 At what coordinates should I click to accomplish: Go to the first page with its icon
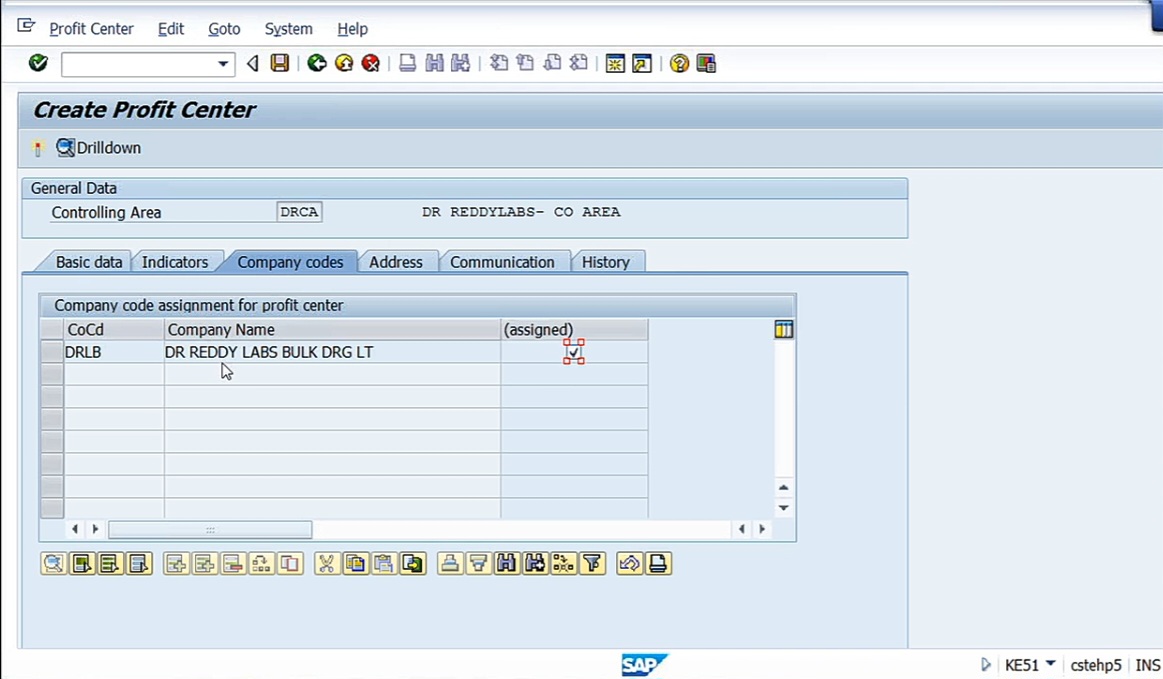coord(499,63)
